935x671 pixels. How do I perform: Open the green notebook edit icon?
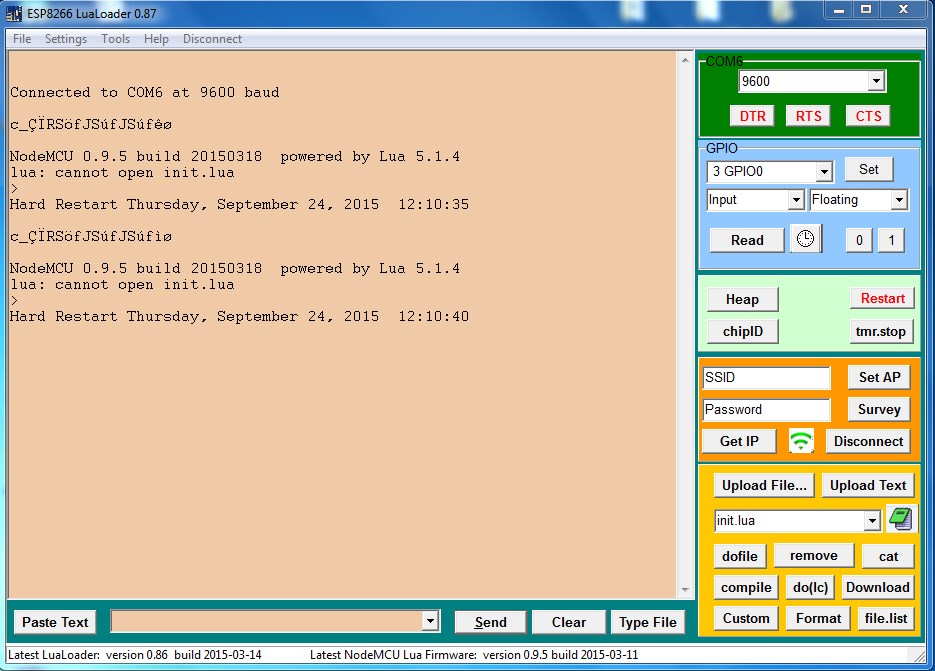coord(900,519)
